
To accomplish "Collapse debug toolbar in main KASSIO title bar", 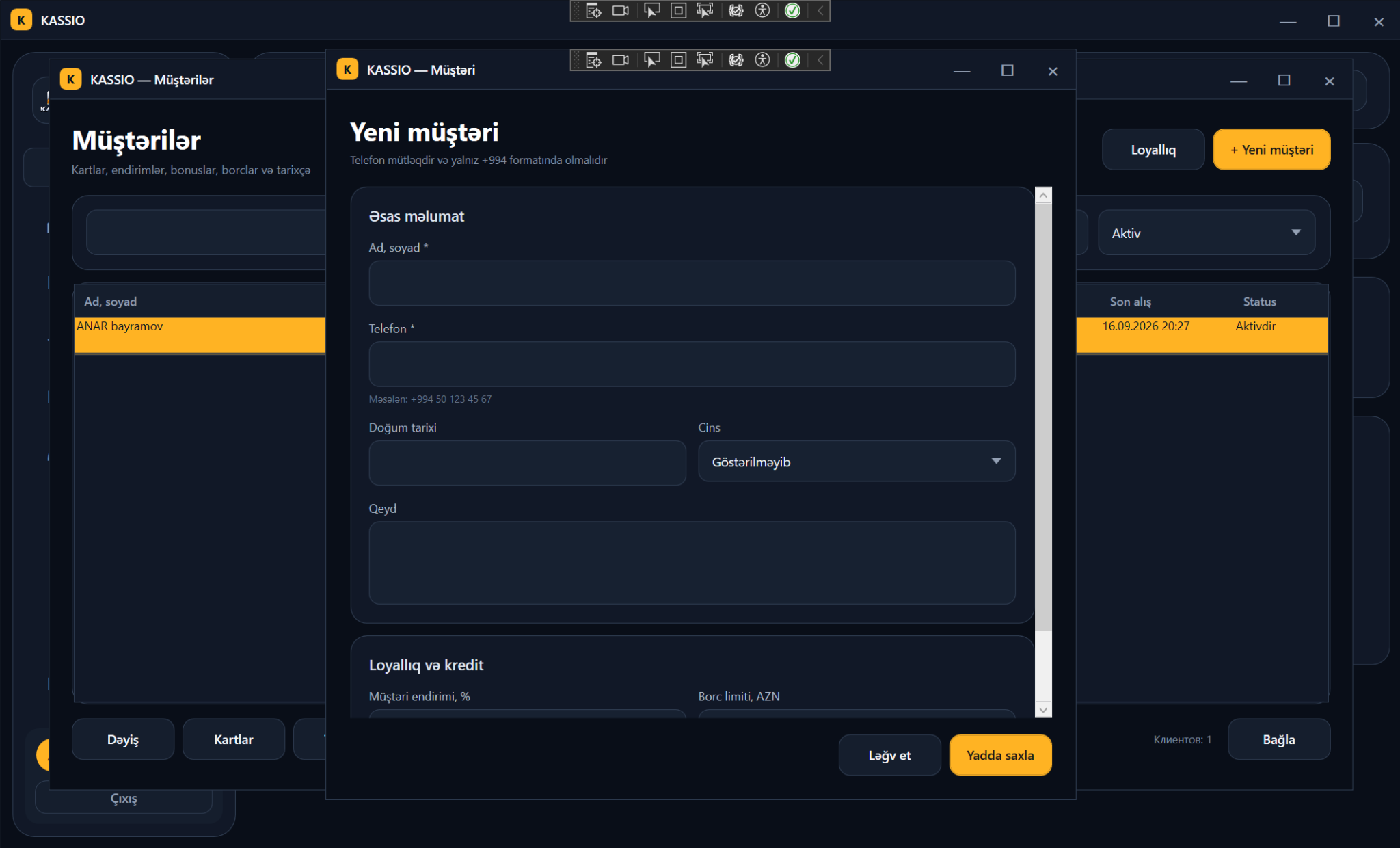I will tap(820, 11).
